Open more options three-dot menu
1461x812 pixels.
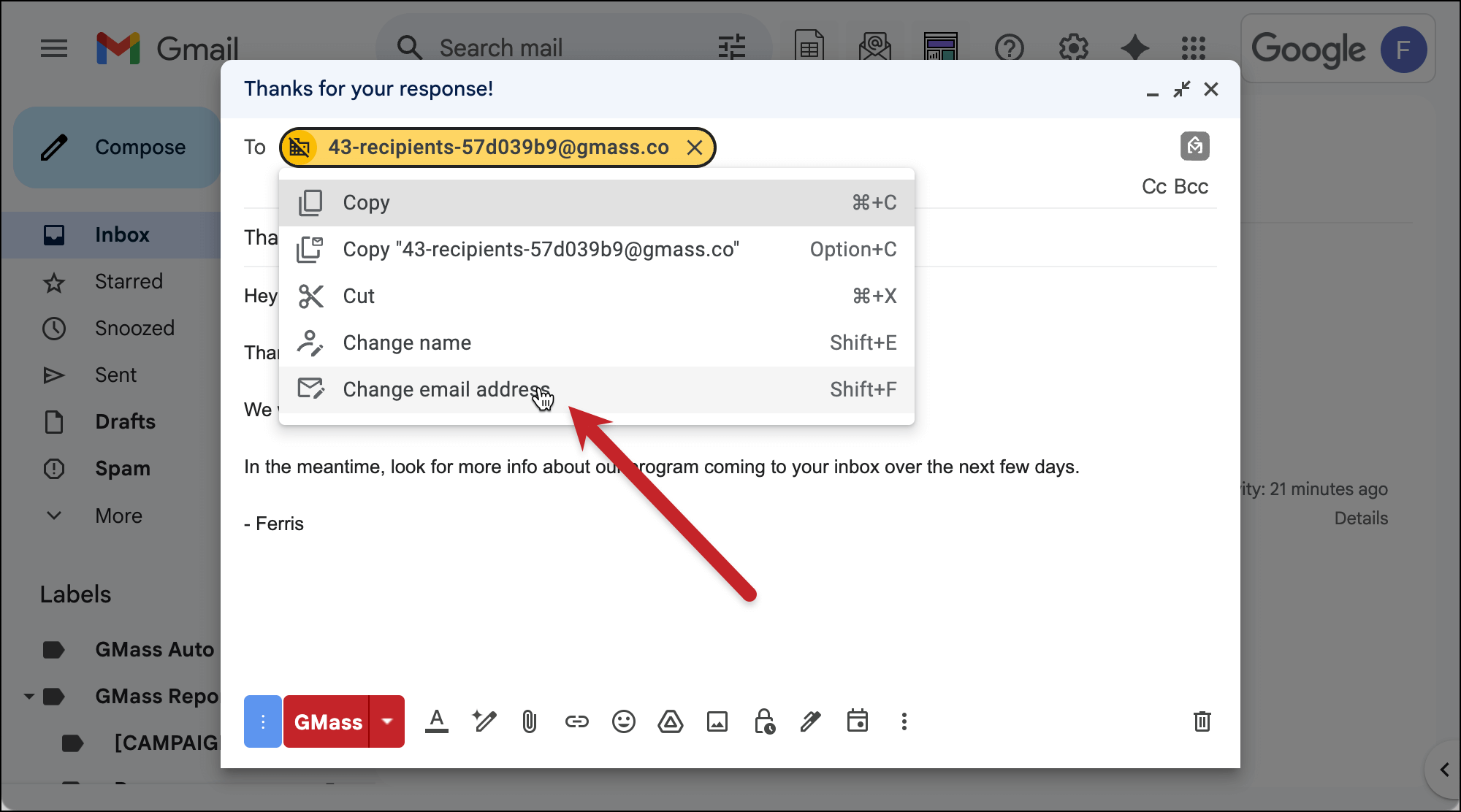904,722
